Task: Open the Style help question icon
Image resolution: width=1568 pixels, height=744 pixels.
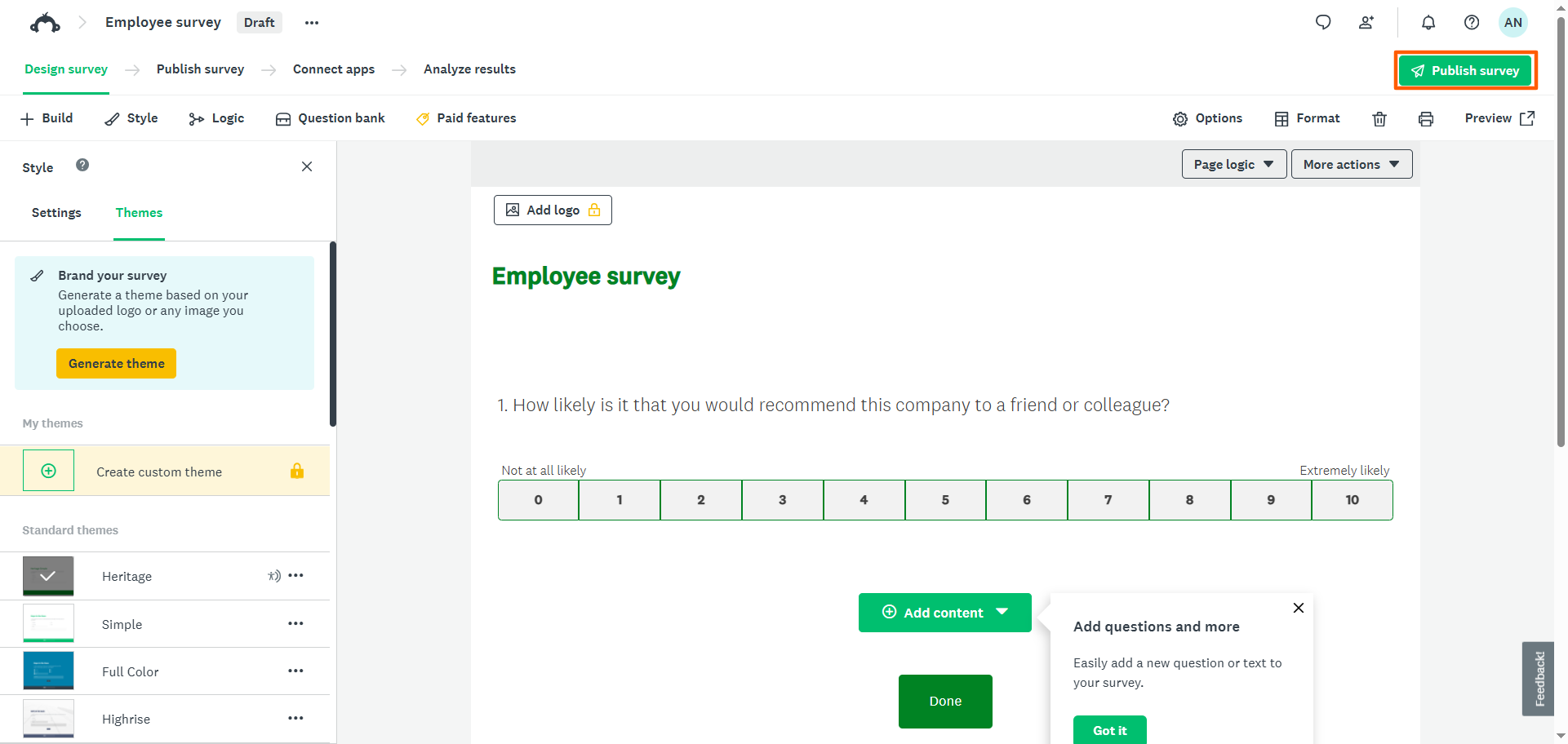Action: pyautogui.click(x=82, y=165)
